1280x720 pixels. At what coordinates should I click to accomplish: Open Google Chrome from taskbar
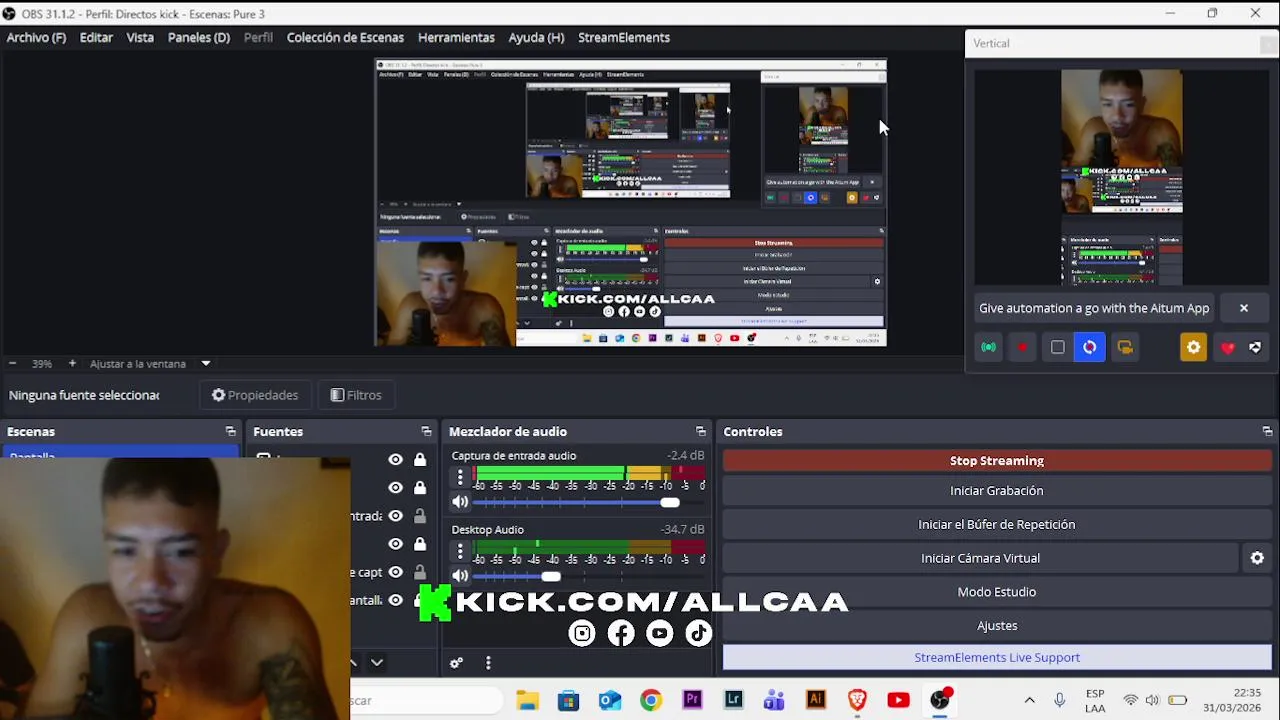coord(651,700)
